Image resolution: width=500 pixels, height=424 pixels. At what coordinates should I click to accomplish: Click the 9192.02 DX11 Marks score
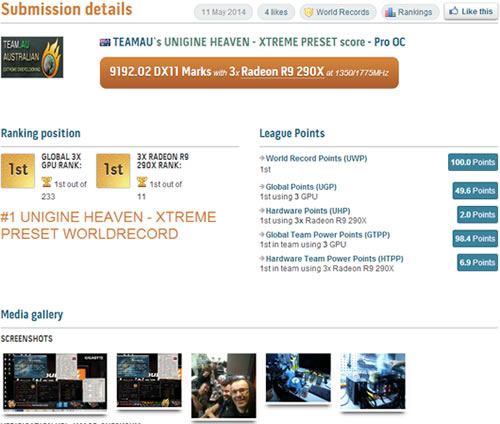[x=160, y=72]
